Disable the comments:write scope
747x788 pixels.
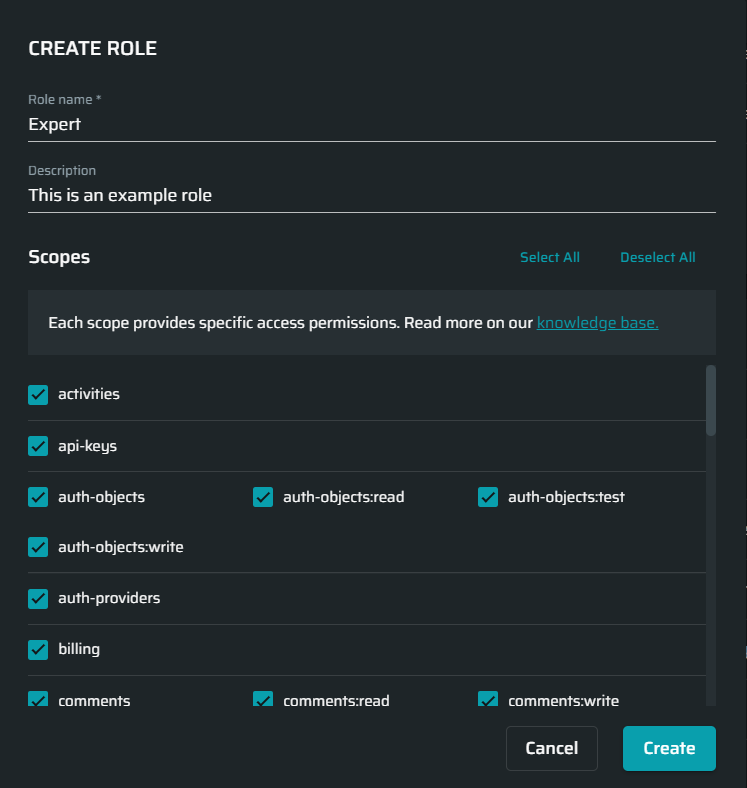tap(488, 699)
